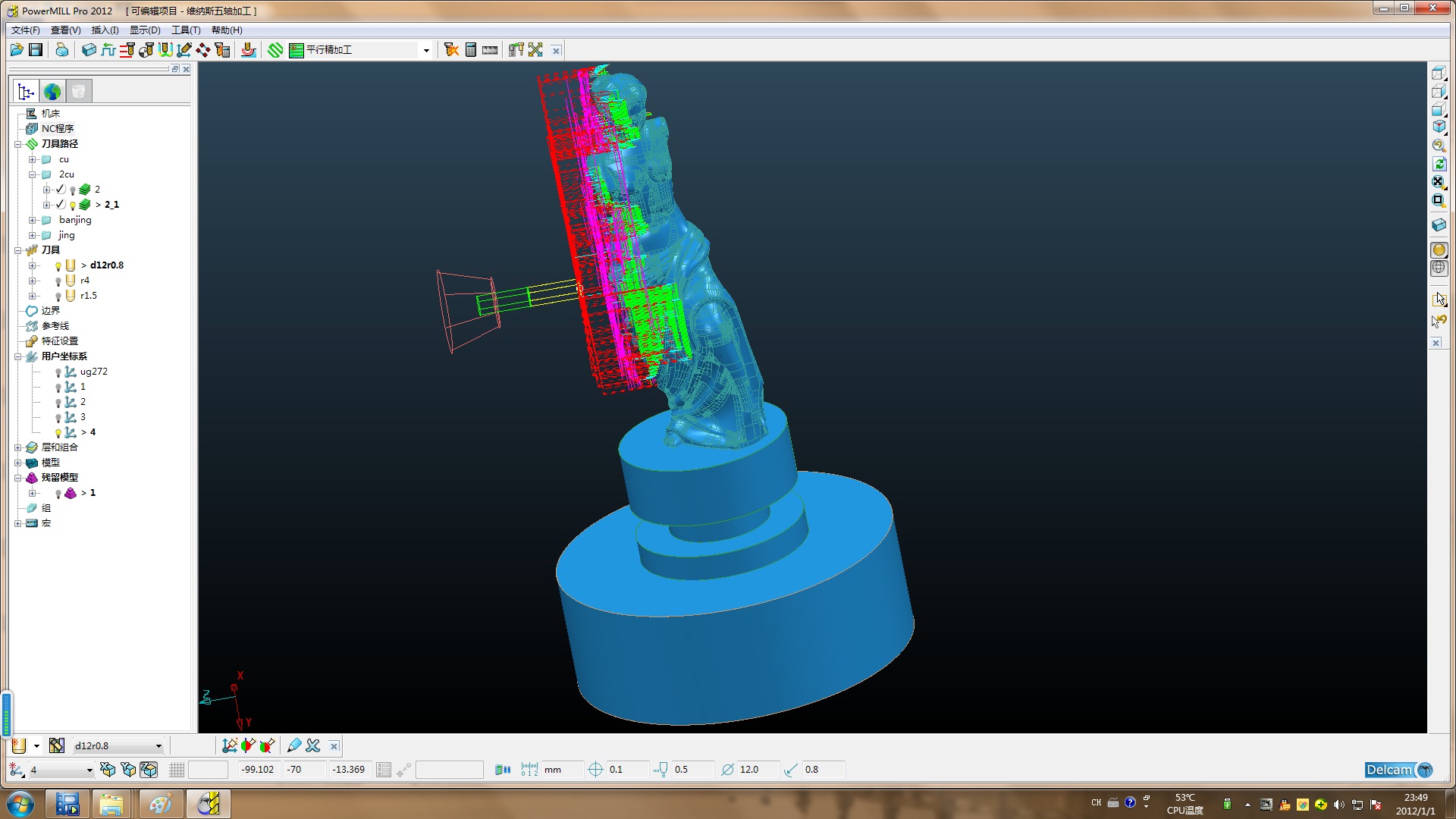The height and width of the screenshot is (819, 1456).
Task: Click the units ruler icon
Action: 529,770
